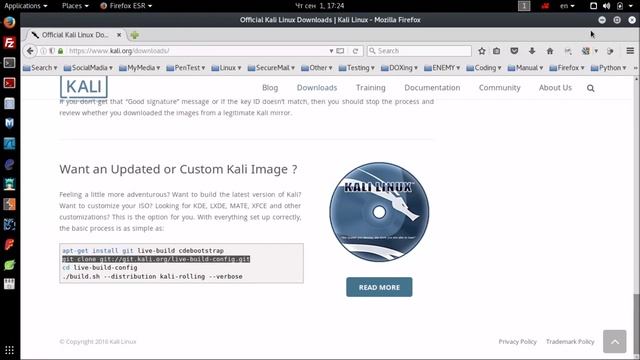Save page to Pocket

(x=514, y=51)
